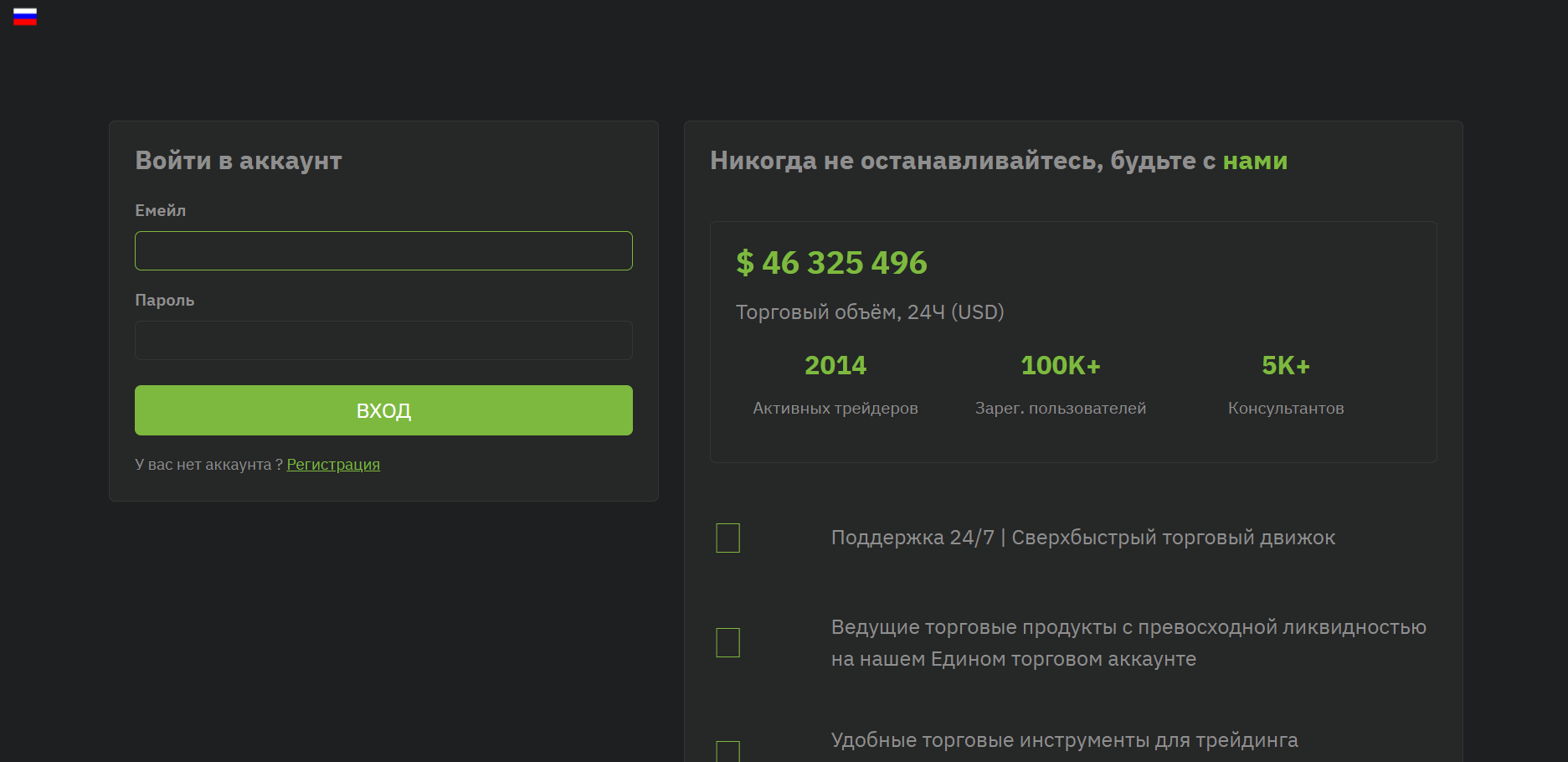Click the Войти в аккаунт heading
This screenshot has width=1568, height=762.
coord(239,161)
